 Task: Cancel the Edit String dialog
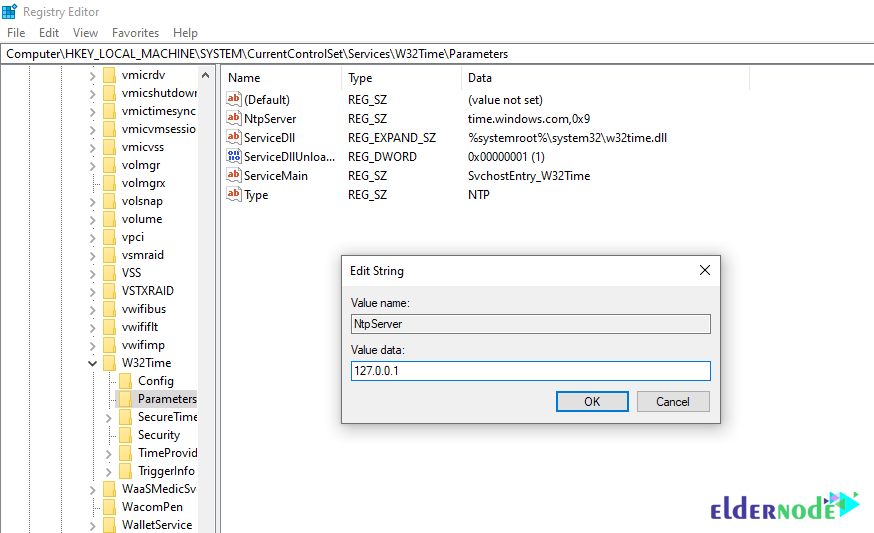pos(673,401)
